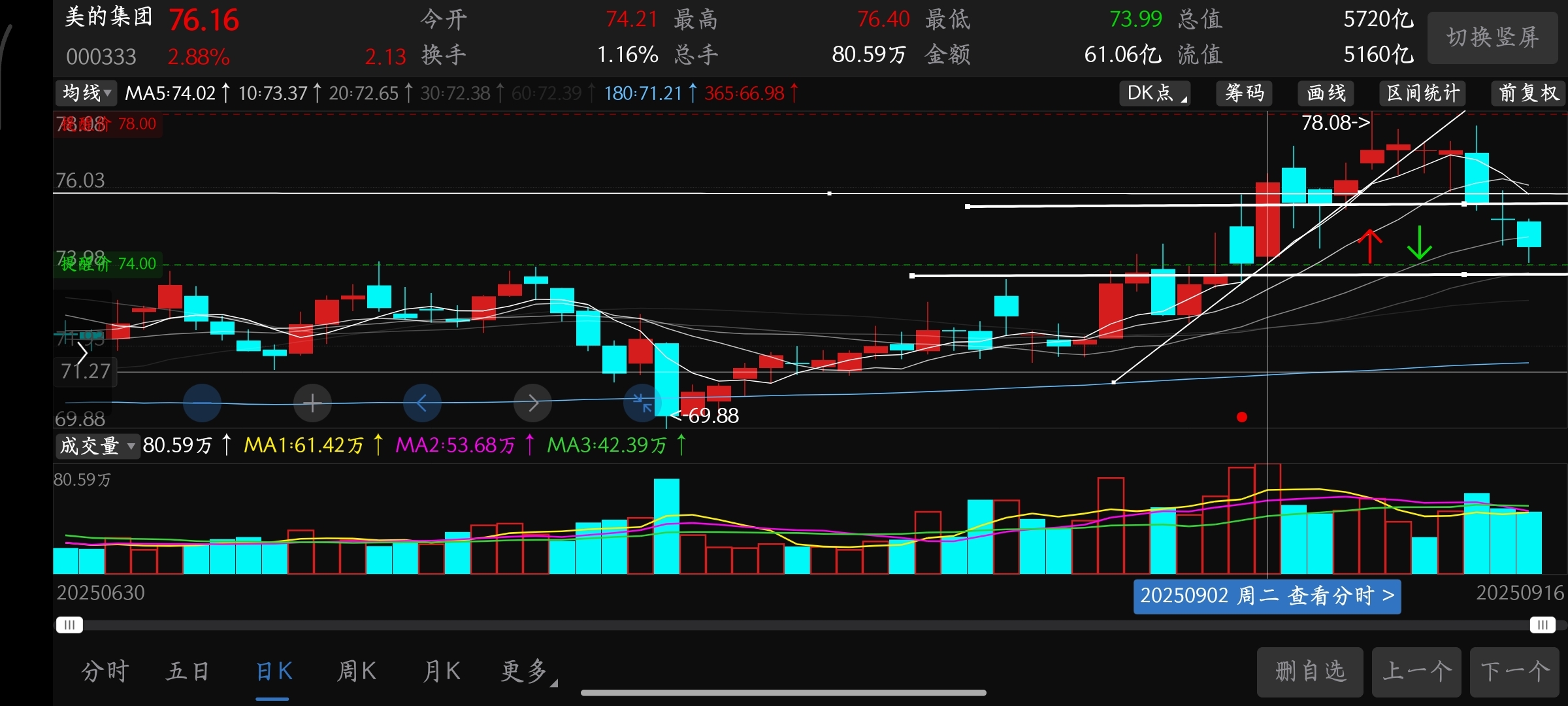1568x706 pixels.
Task: Open the 更多 period menu
Action: 528,671
